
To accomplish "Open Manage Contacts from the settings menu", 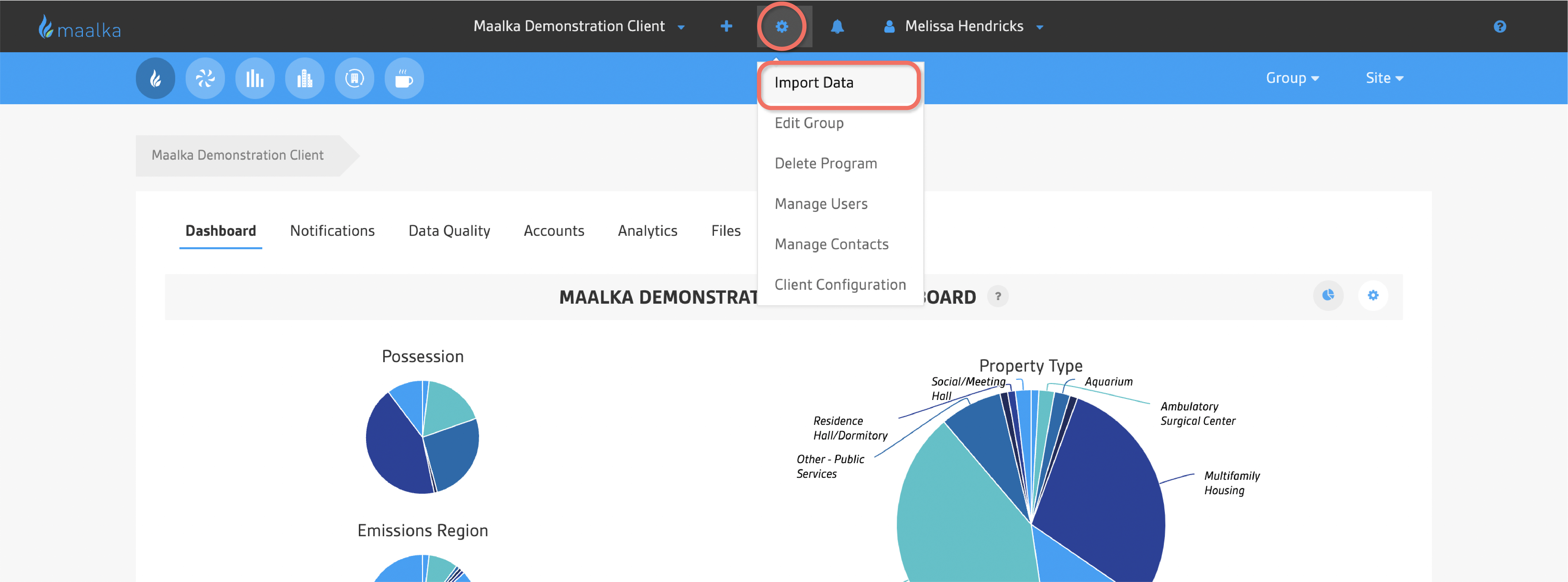I will [840, 244].
